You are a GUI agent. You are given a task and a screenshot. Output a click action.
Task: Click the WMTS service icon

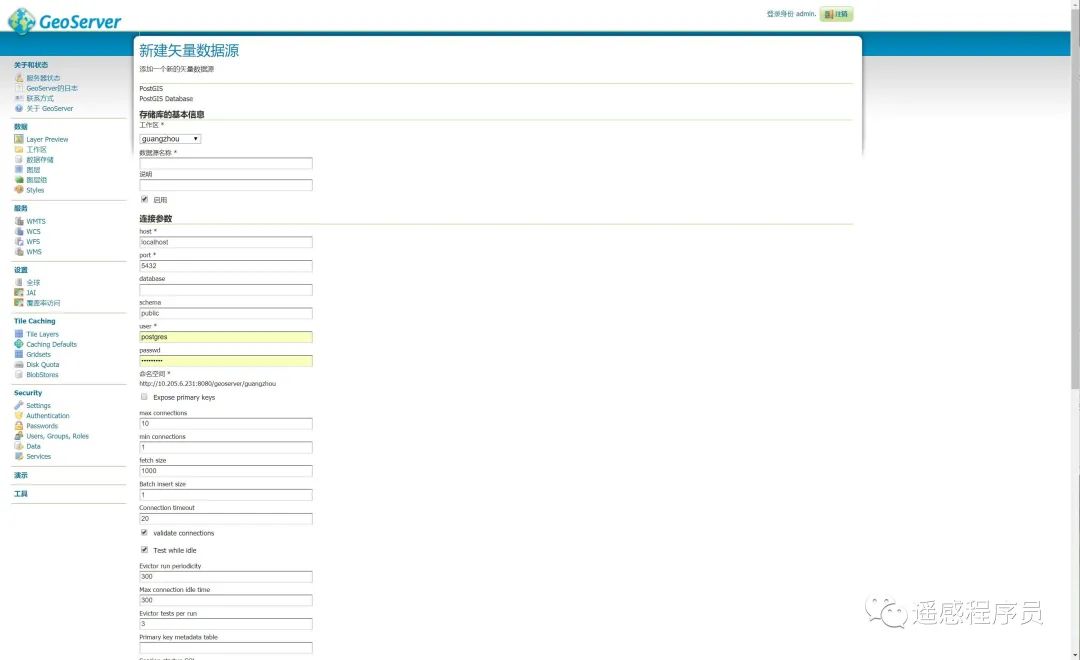pos(19,221)
